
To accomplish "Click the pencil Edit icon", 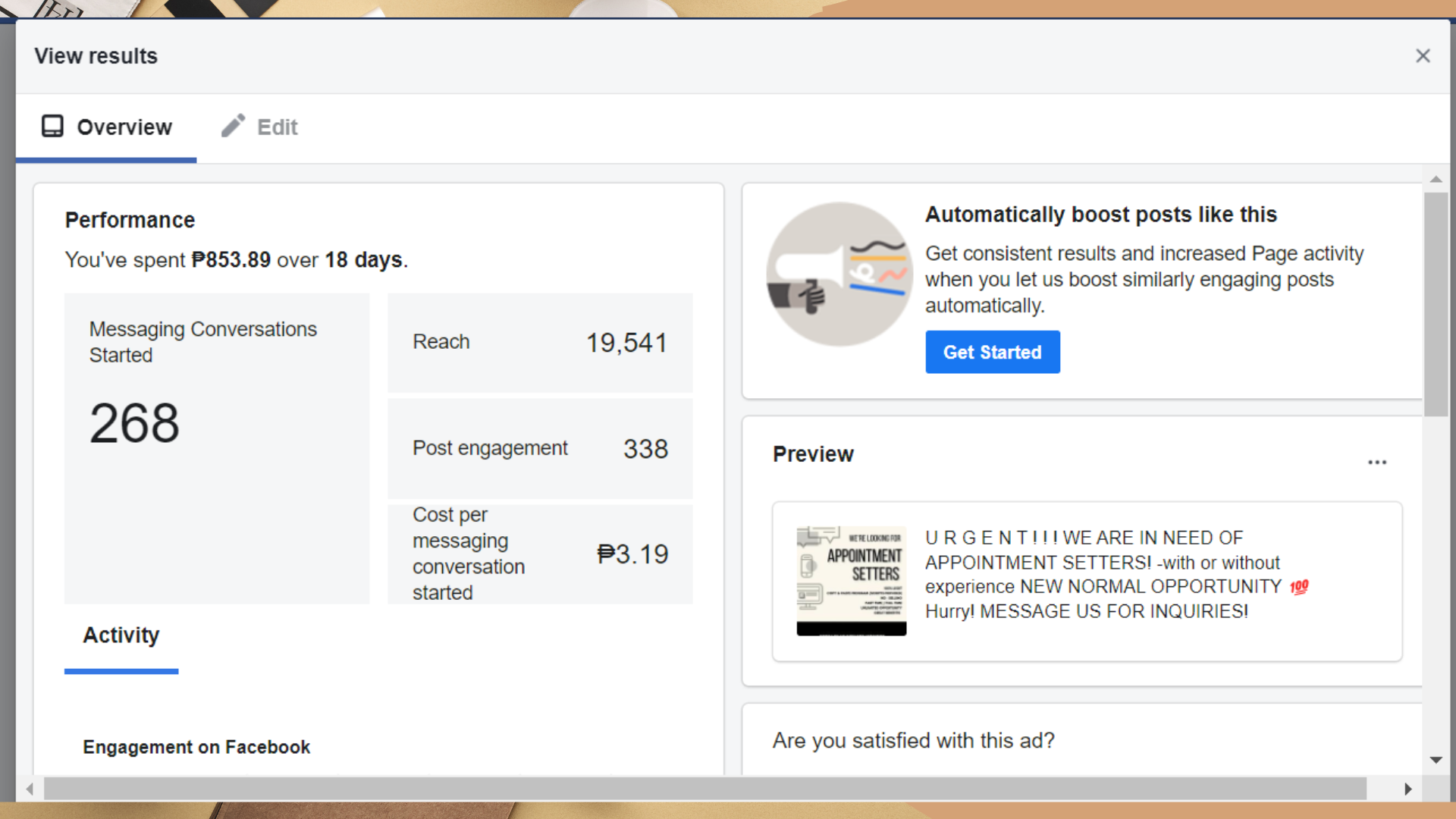I will [233, 126].
